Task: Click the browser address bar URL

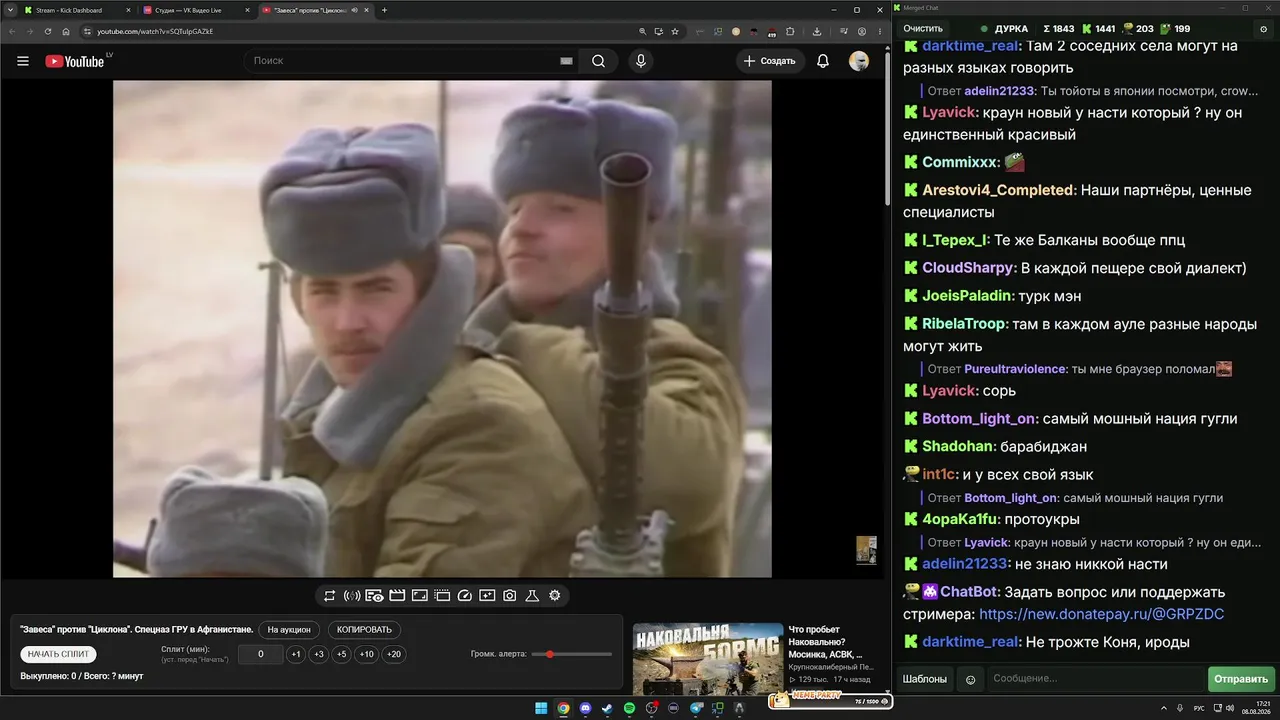Action: [155, 31]
